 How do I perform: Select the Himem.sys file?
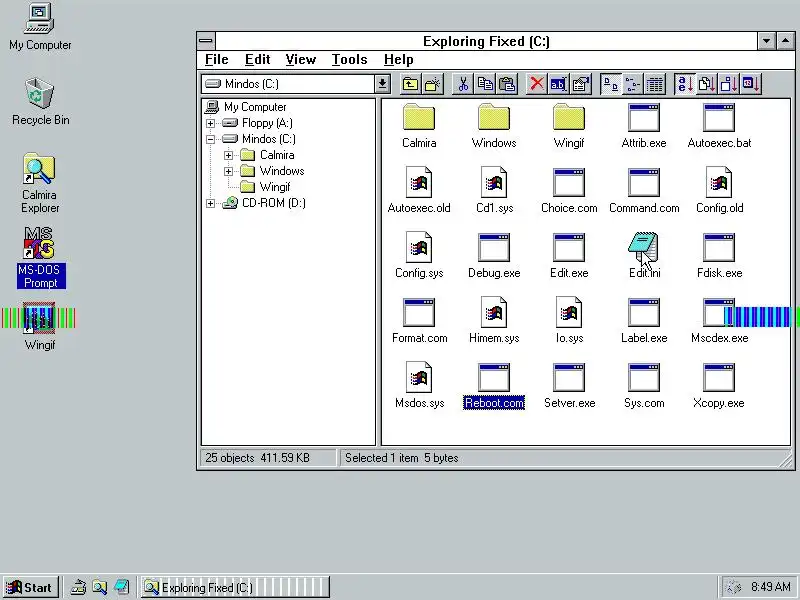click(x=494, y=321)
